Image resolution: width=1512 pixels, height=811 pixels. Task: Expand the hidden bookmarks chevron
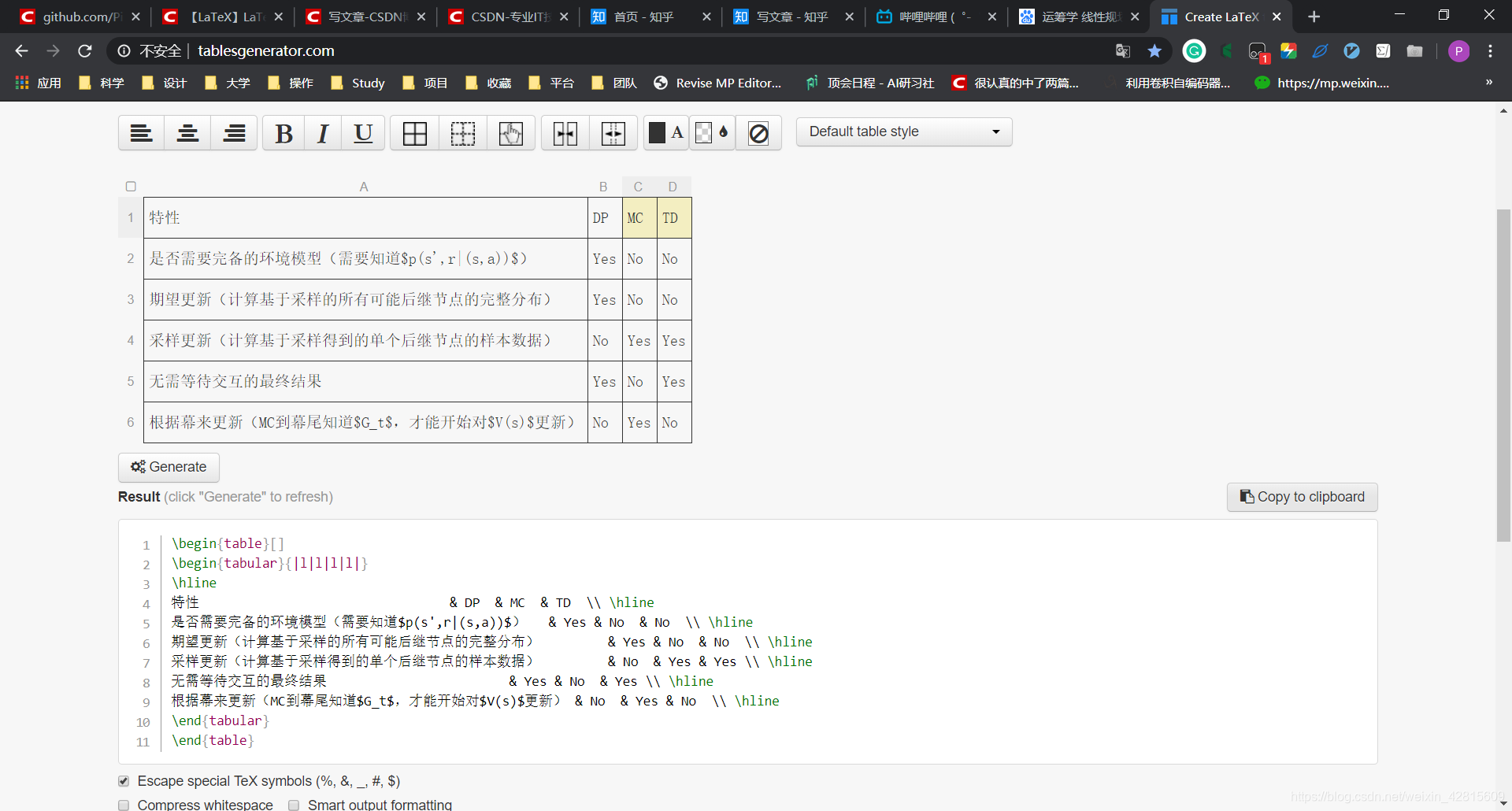[x=1488, y=82]
